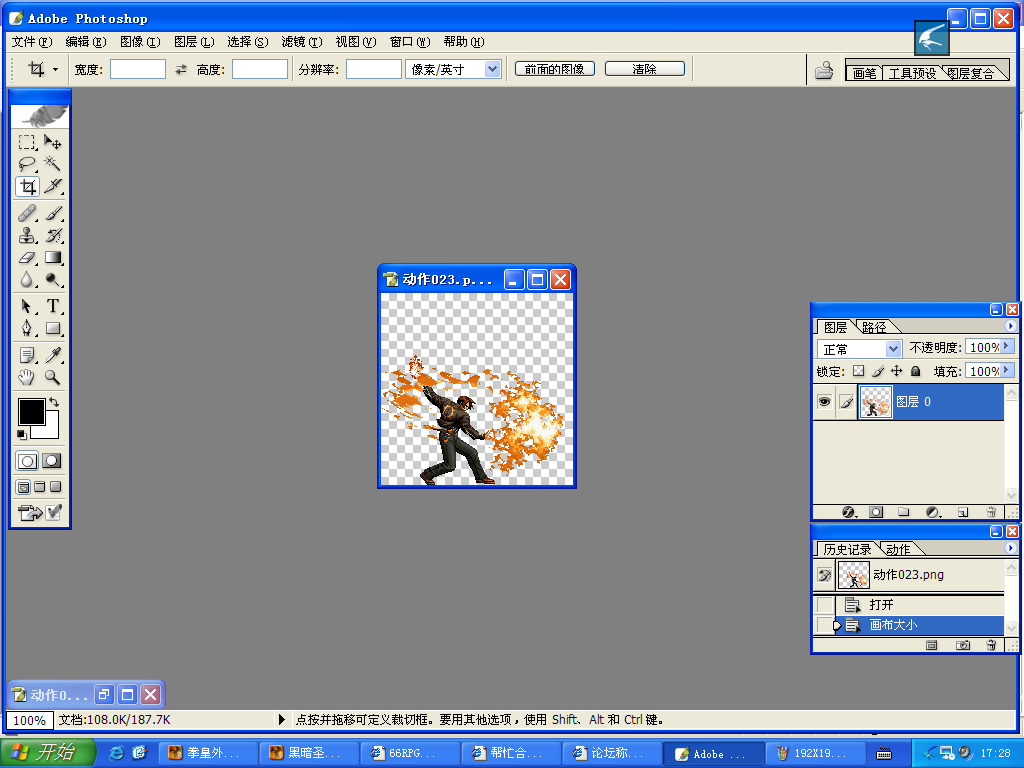This screenshot has height=768, width=1024.
Task: Open the Windows 开始 start button
Action: click(48, 753)
